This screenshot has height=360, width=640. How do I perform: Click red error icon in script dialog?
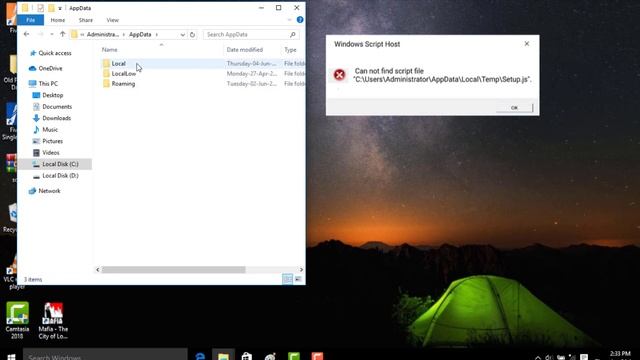pos(339,75)
